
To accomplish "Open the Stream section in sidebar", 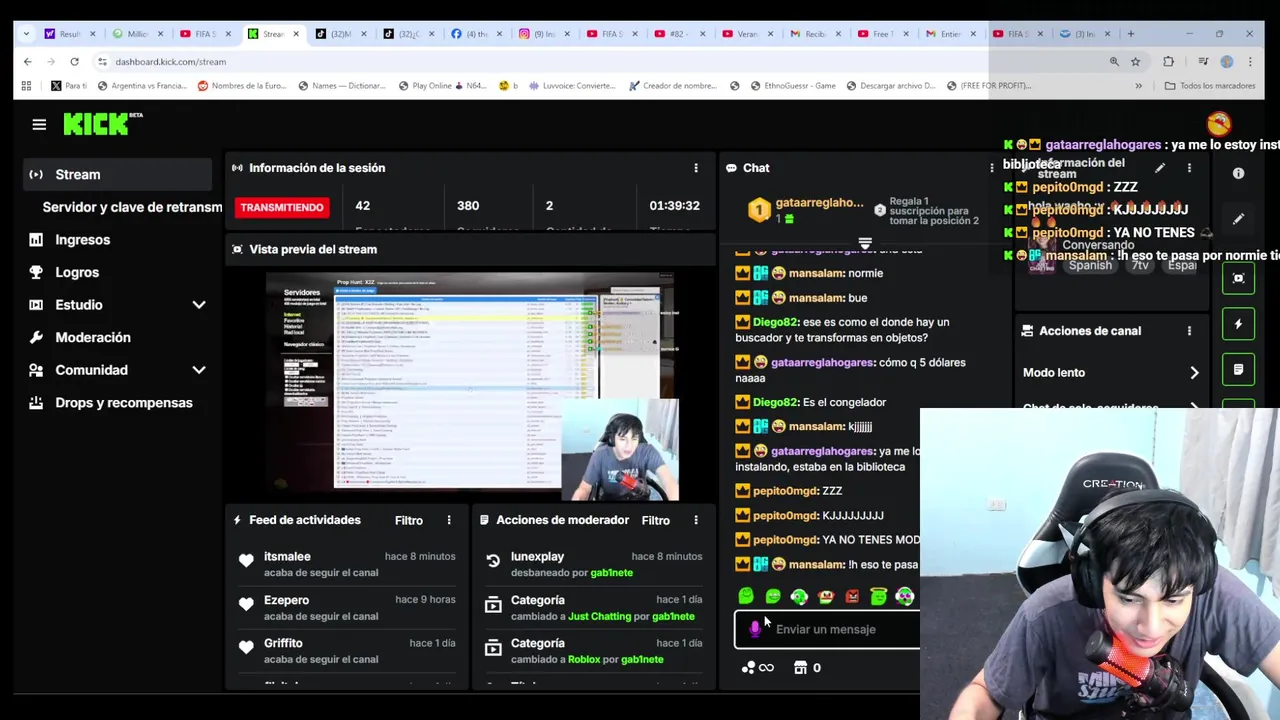I will (117, 174).
